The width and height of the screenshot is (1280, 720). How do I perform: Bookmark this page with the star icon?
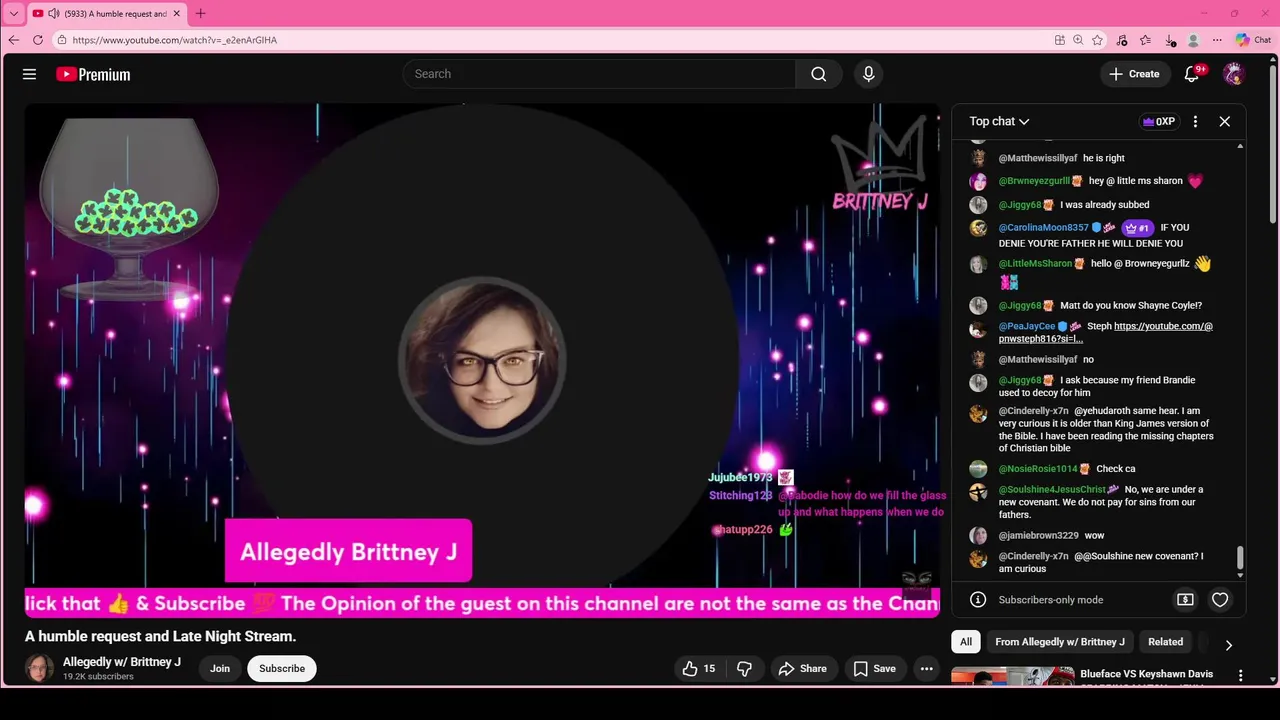tap(1097, 40)
